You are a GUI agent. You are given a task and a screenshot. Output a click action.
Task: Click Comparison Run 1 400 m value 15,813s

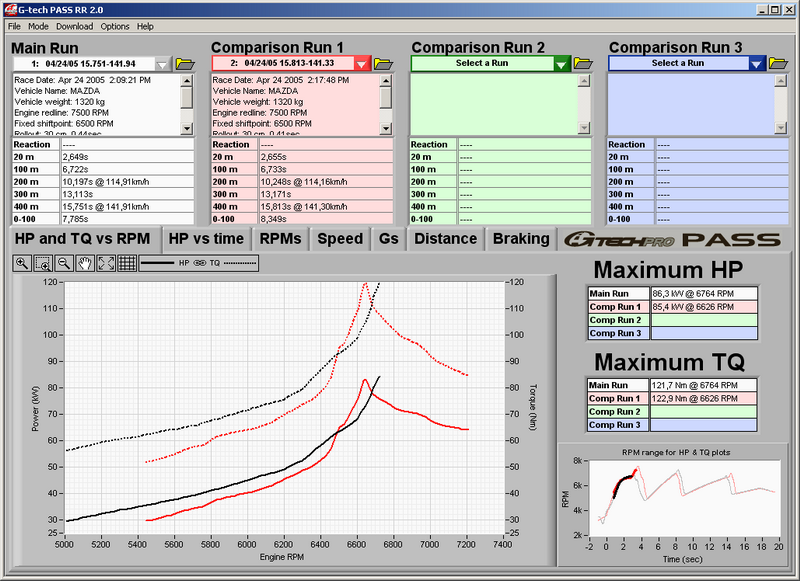tap(326, 207)
